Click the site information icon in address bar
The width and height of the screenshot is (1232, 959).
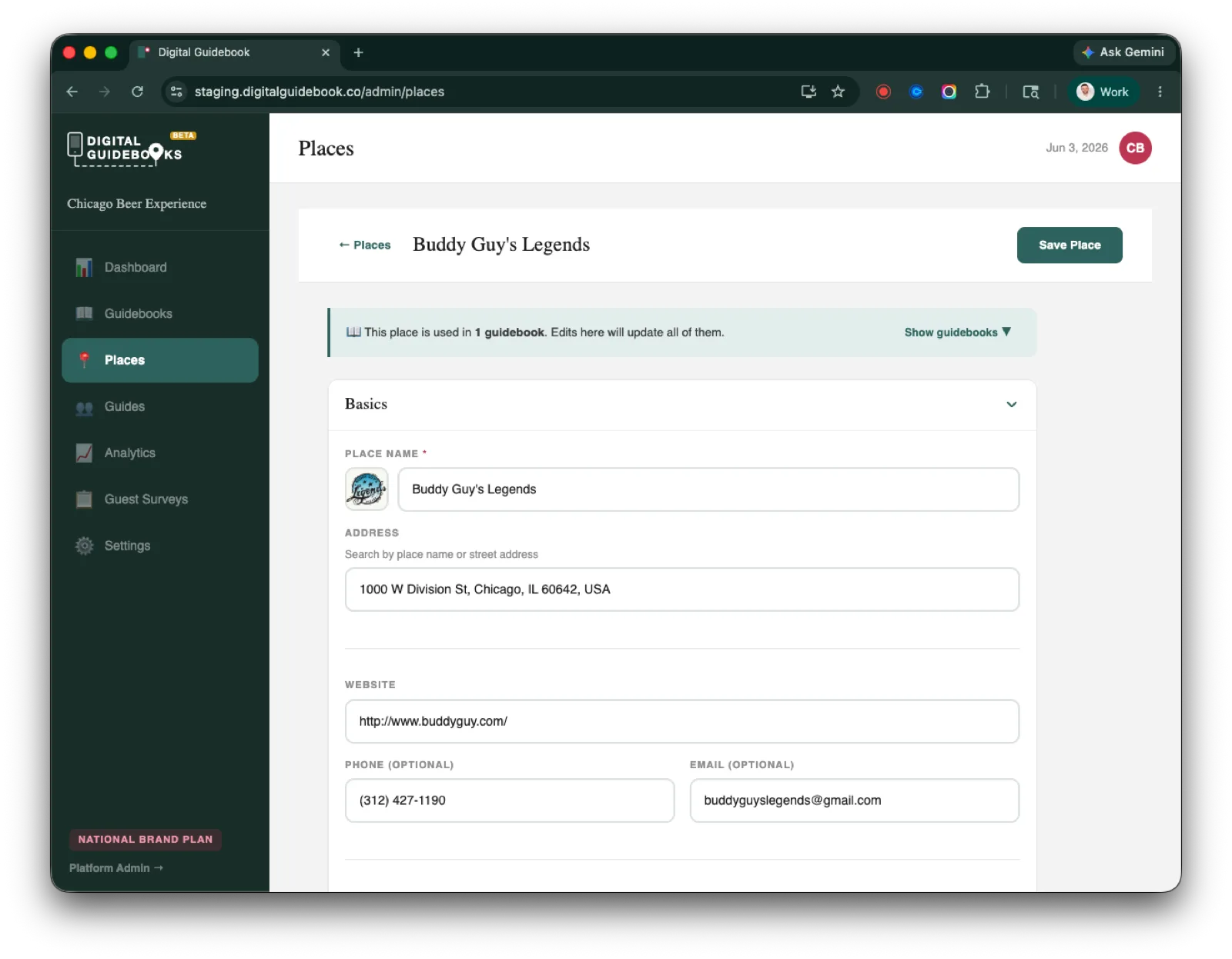pos(176,92)
